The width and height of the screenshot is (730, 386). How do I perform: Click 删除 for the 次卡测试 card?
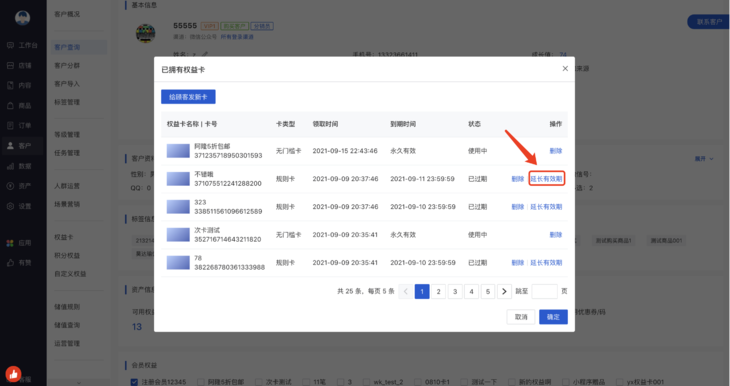(556, 235)
